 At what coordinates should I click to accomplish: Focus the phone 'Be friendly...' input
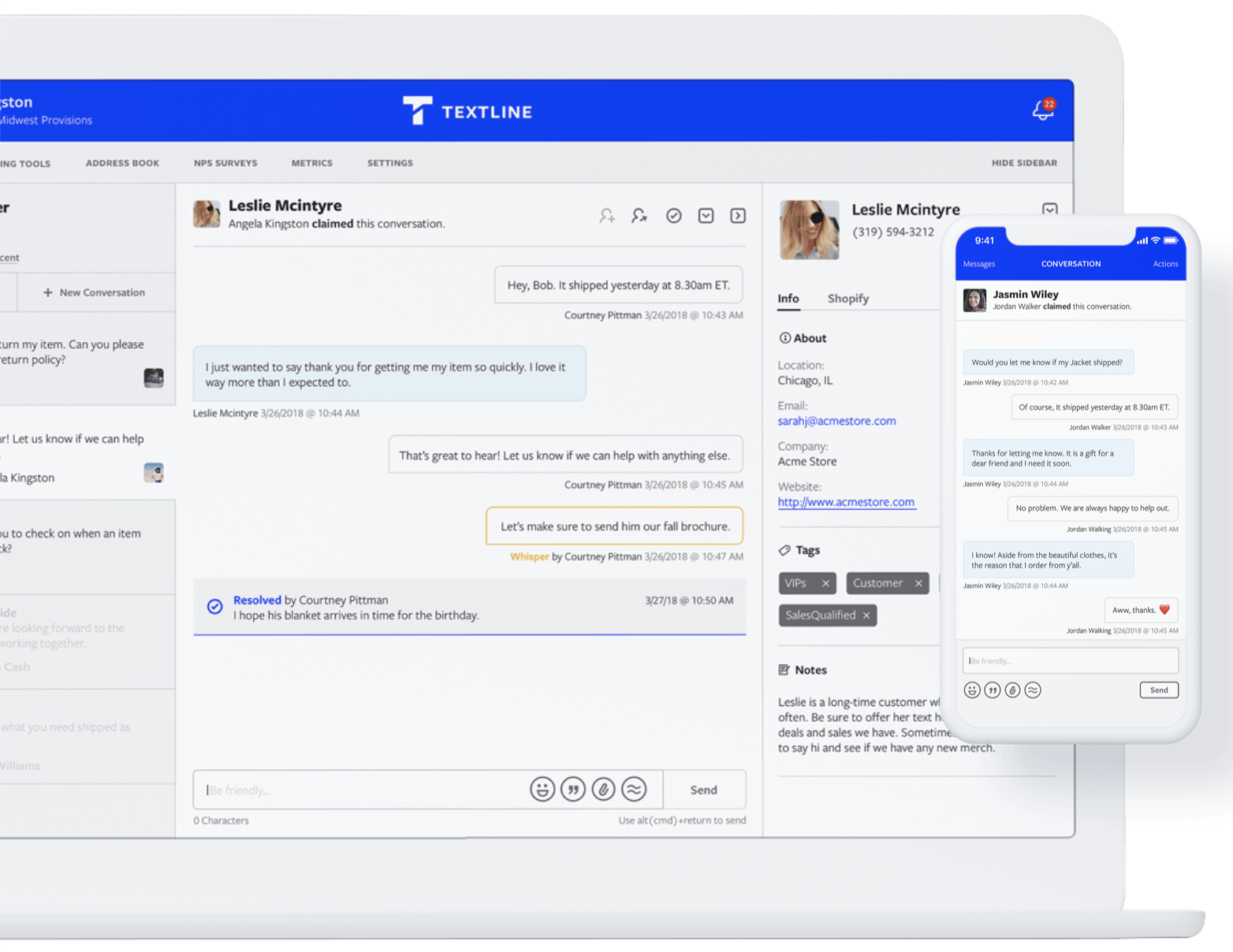1071,660
